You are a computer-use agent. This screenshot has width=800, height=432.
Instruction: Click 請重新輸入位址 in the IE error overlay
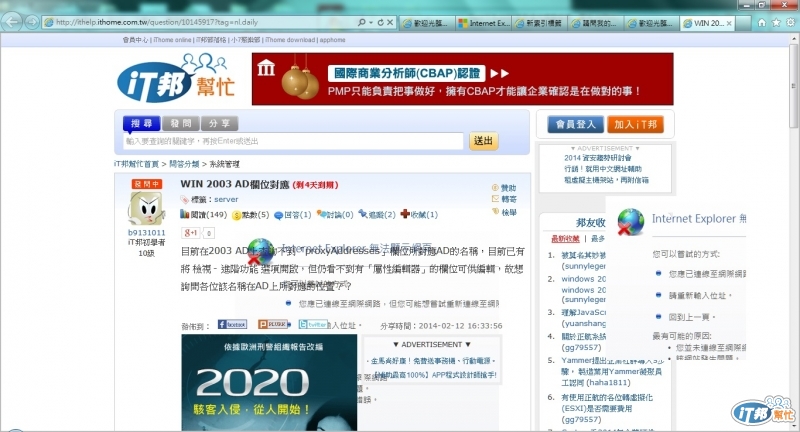click(x=700, y=295)
